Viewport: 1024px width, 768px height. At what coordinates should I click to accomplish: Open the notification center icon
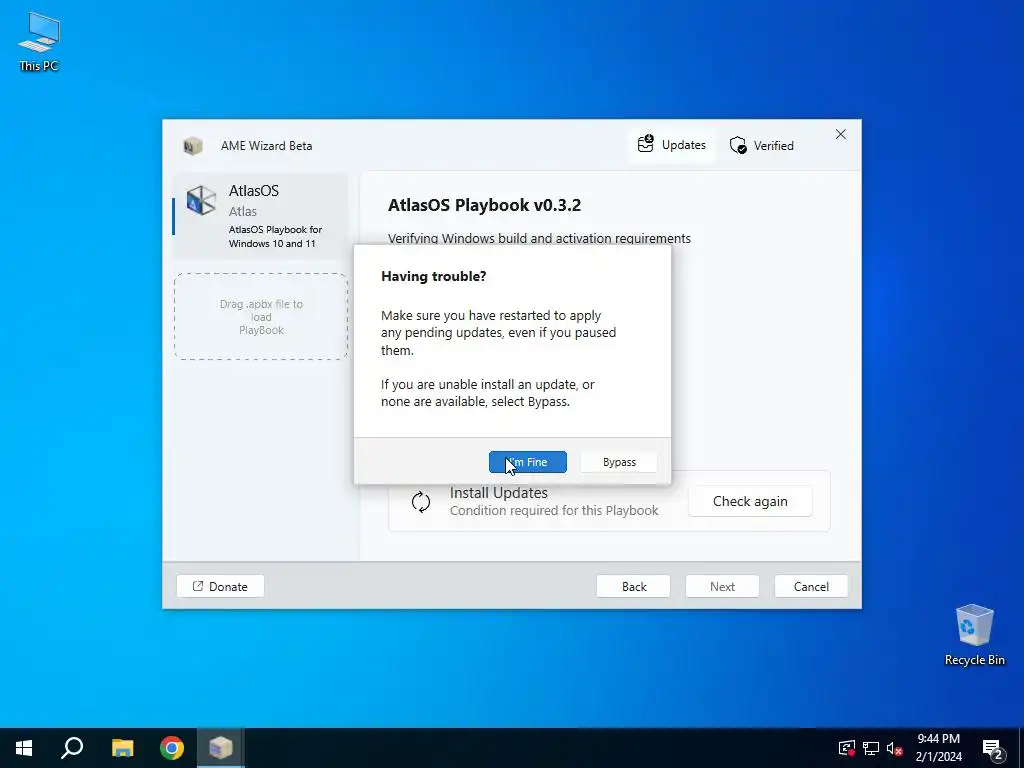point(993,748)
